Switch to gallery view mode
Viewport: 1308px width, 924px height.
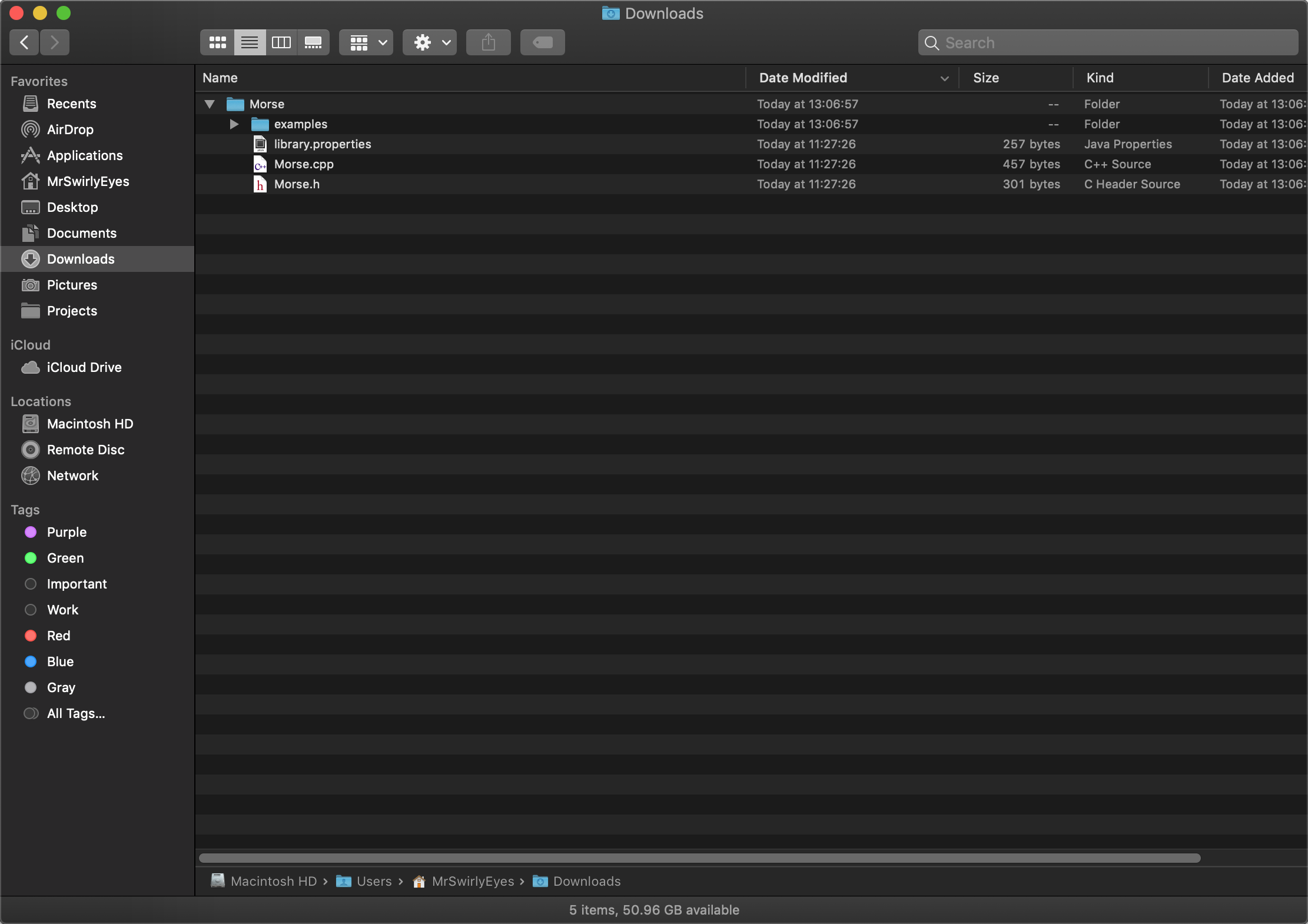313,42
